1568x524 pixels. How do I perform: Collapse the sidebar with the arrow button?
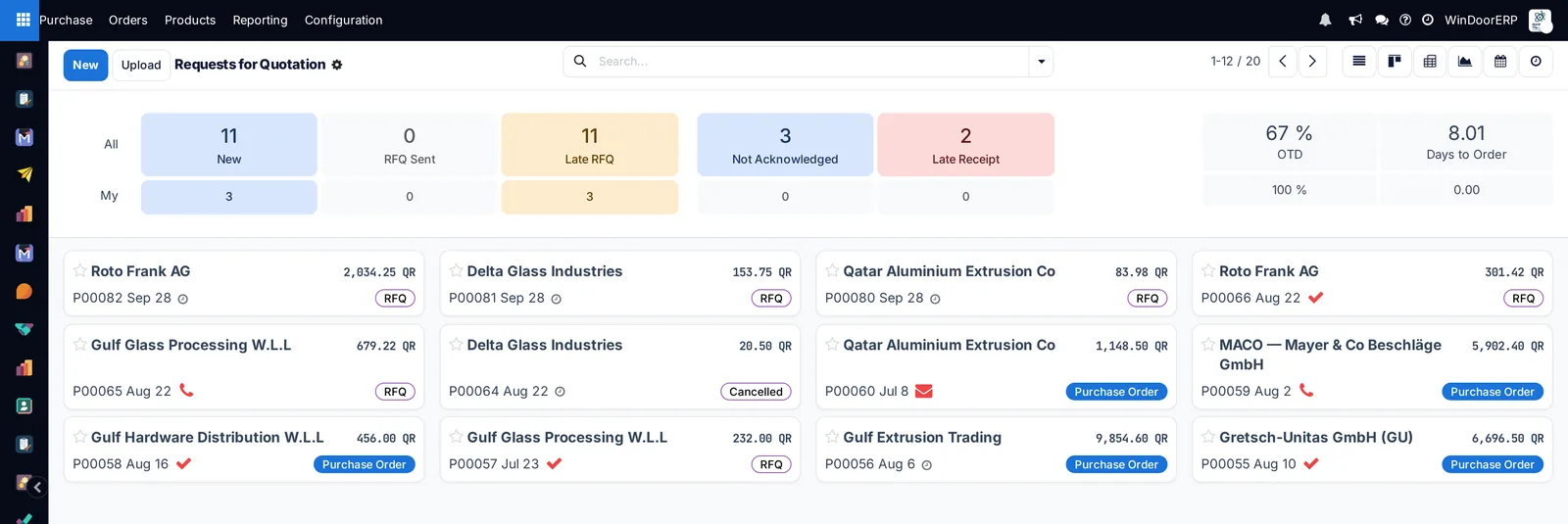37,487
